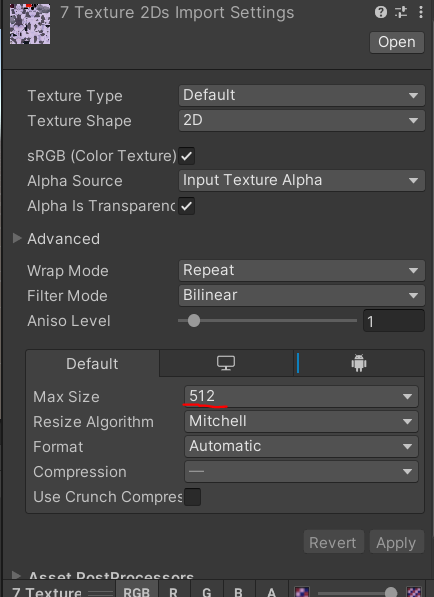Show the RGB channel preview
The image size is (434, 597).
click(x=136, y=591)
